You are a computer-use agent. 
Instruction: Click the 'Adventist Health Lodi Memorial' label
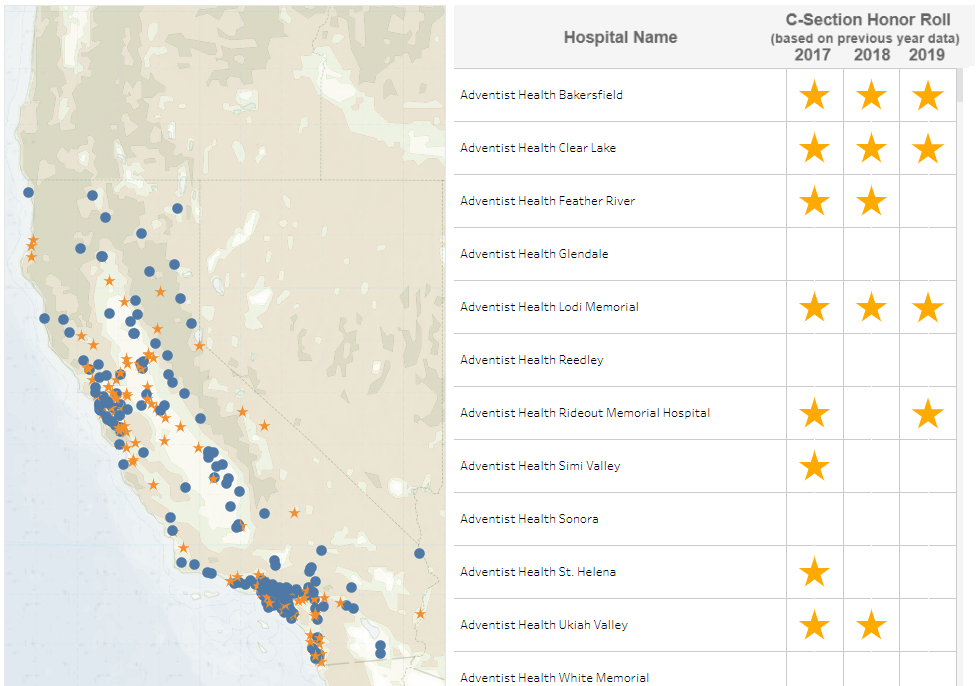click(x=550, y=307)
